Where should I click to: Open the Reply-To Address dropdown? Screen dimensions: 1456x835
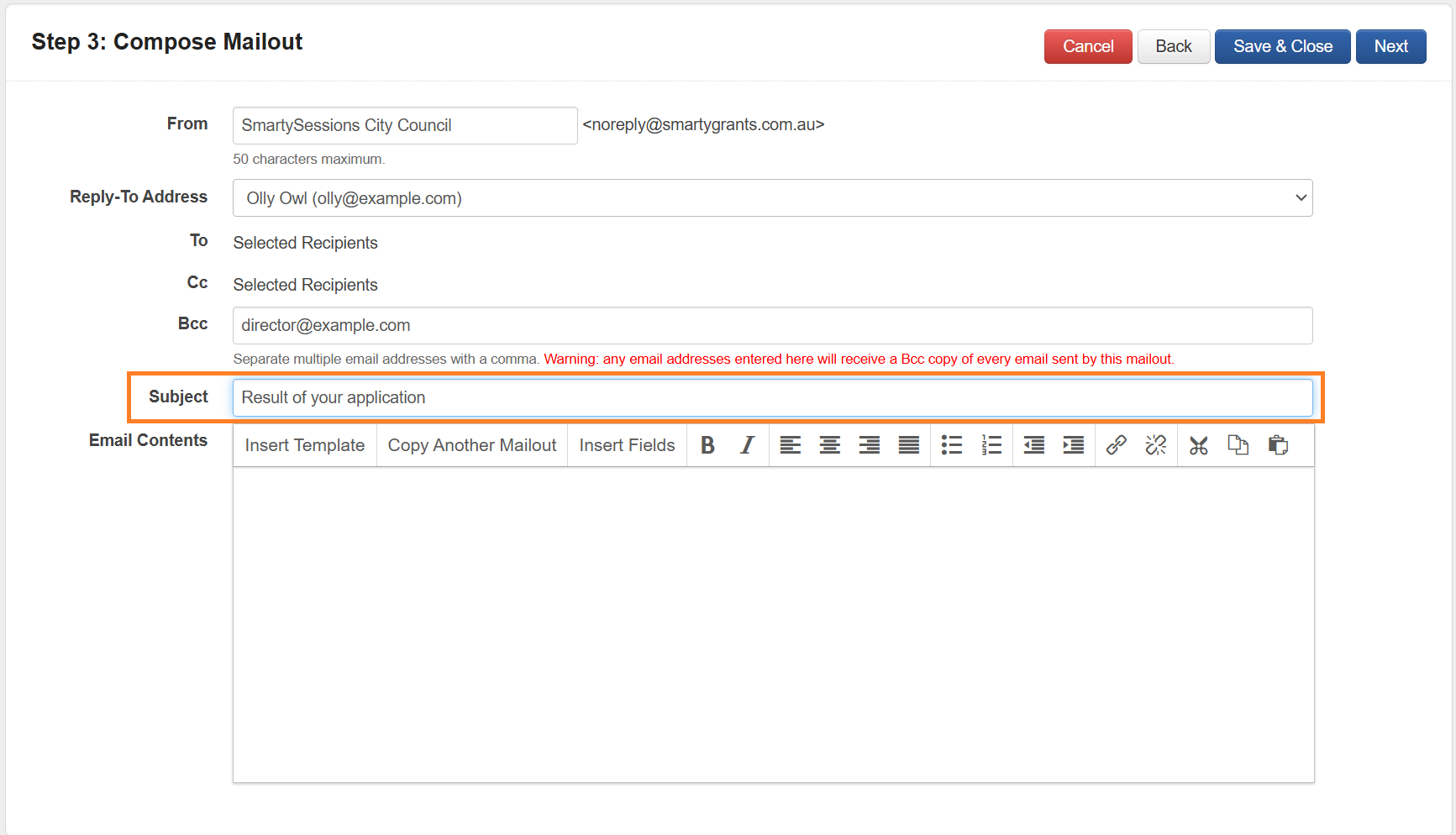772,198
